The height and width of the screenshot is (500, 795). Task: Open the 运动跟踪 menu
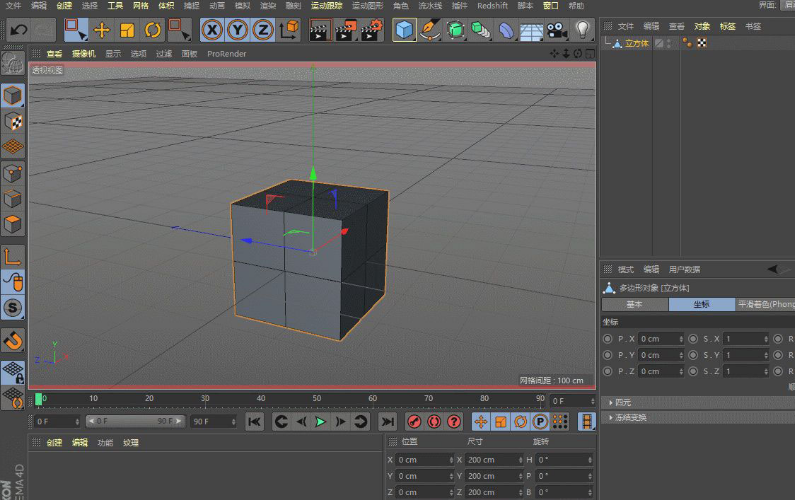coord(325,6)
